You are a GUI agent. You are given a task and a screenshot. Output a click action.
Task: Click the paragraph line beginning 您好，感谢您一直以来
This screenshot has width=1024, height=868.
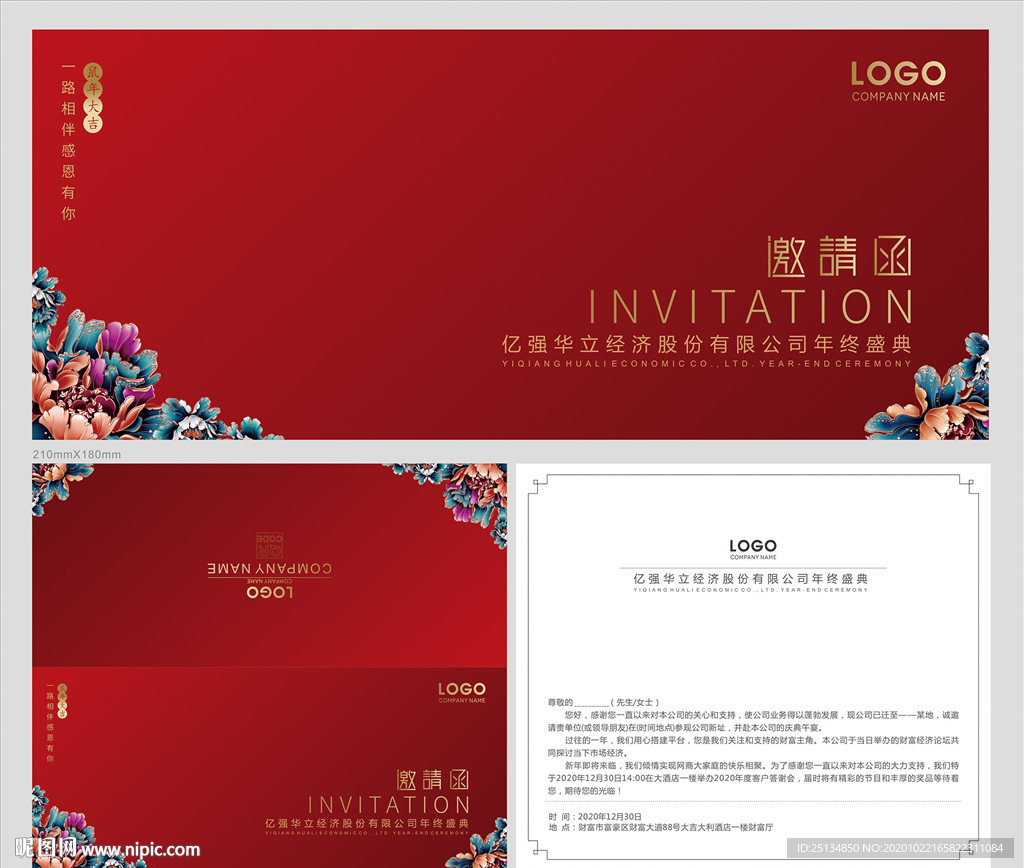tap(761, 715)
